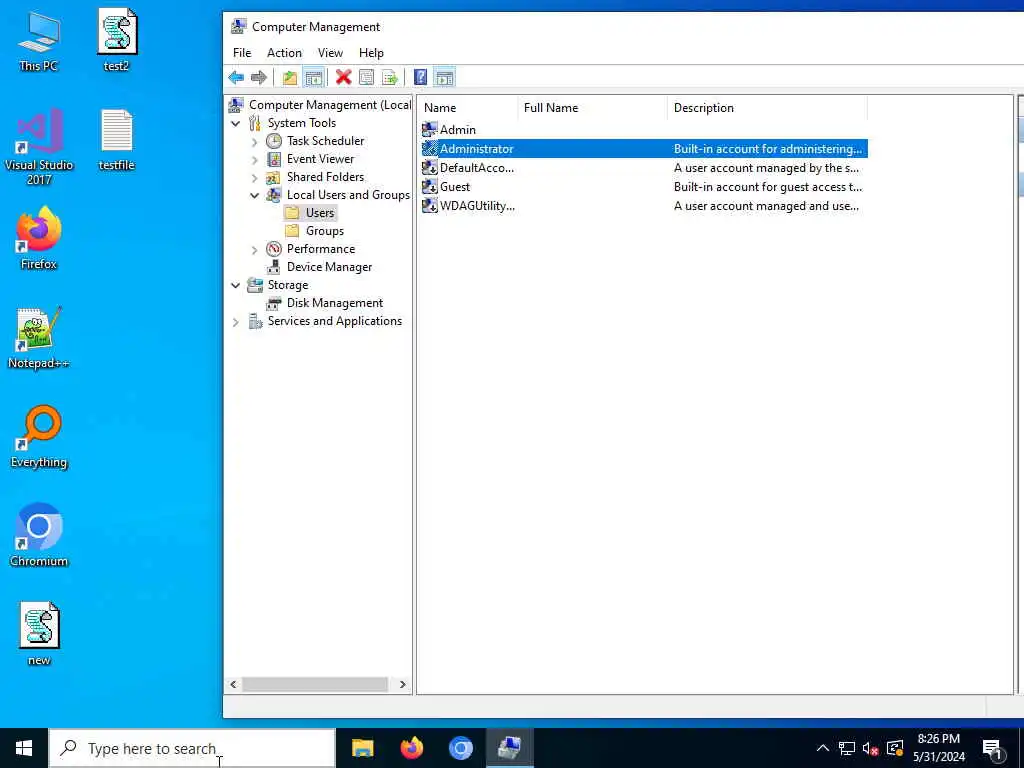Expand the Task Scheduler node
1024x768 pixels.
pyautogui.click(x=255, y=141)
